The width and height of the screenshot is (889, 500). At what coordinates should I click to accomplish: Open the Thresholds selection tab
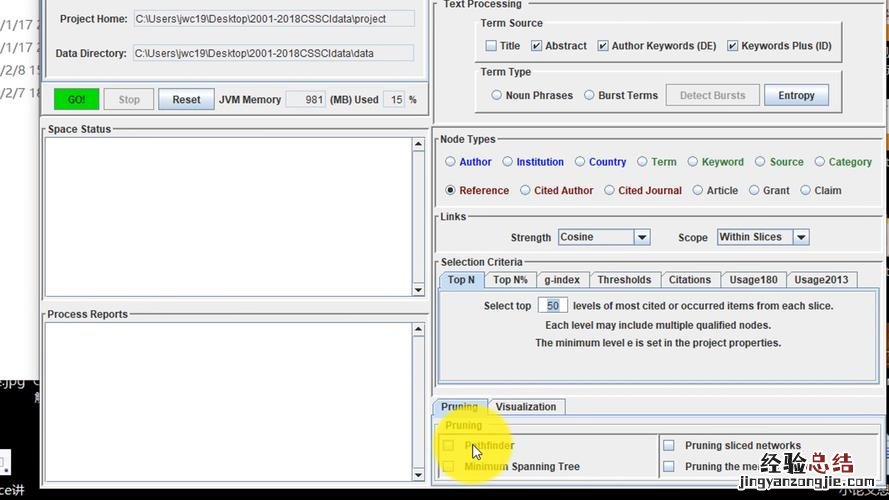pos(624,280)
